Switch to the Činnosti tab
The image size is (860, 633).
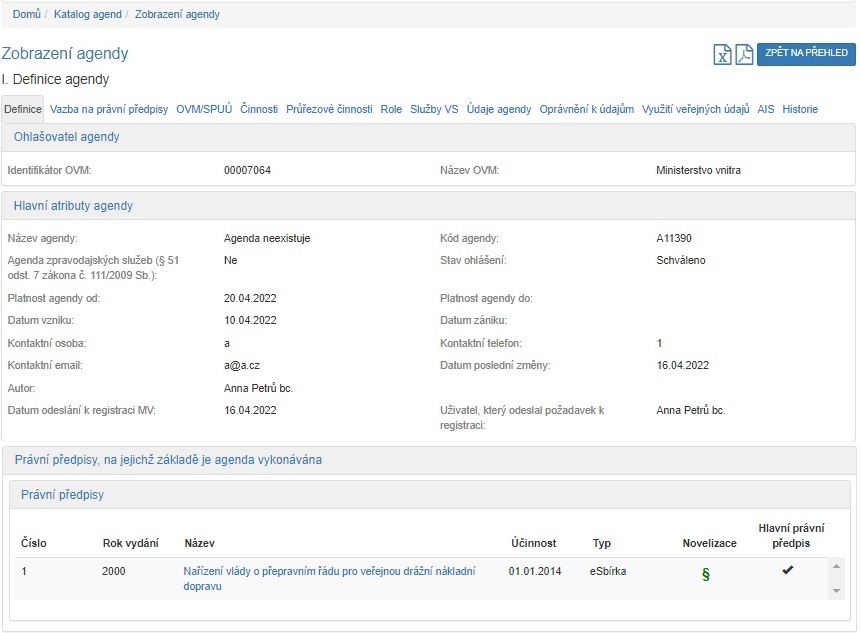pos(259,109)
